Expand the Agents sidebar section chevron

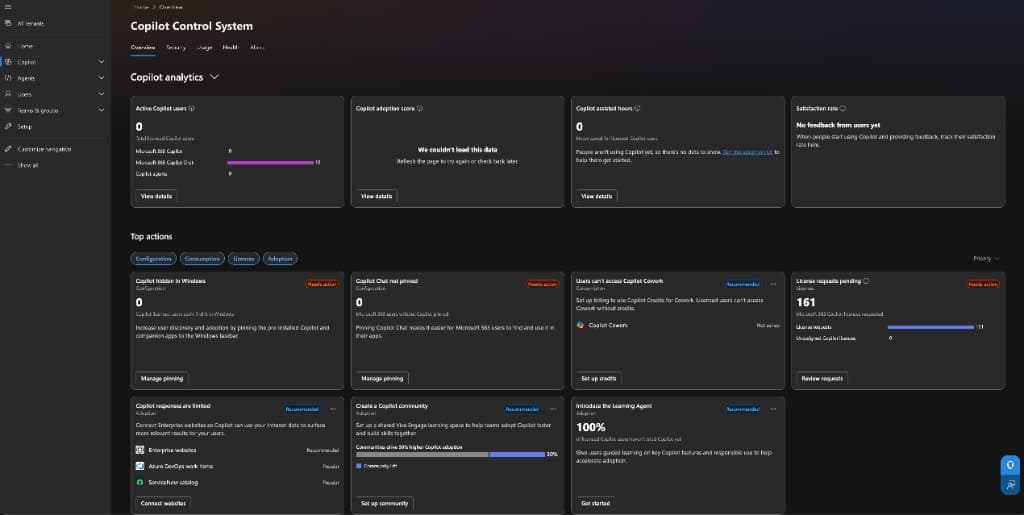click(101, 78)
